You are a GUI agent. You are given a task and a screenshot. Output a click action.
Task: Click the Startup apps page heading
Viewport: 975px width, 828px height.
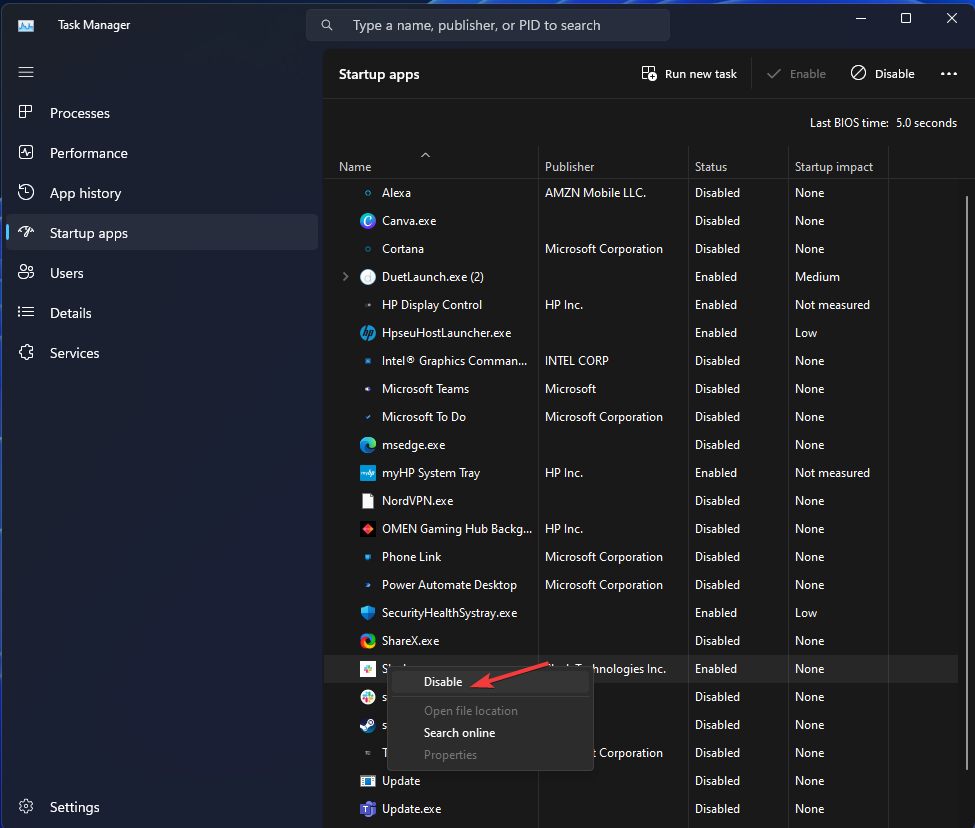(x=379, y=74)
